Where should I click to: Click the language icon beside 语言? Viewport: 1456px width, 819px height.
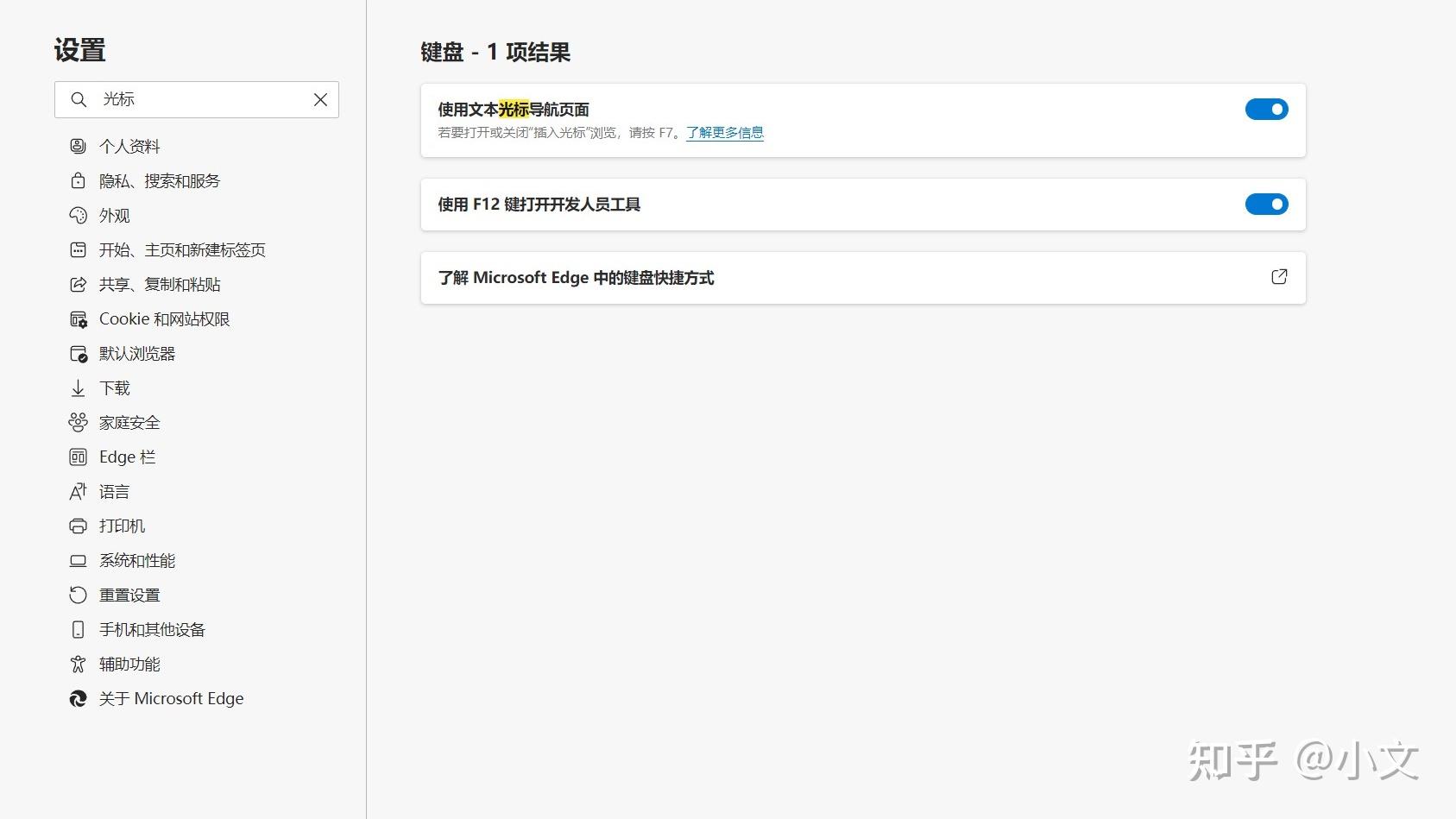[x=78, y=491]
